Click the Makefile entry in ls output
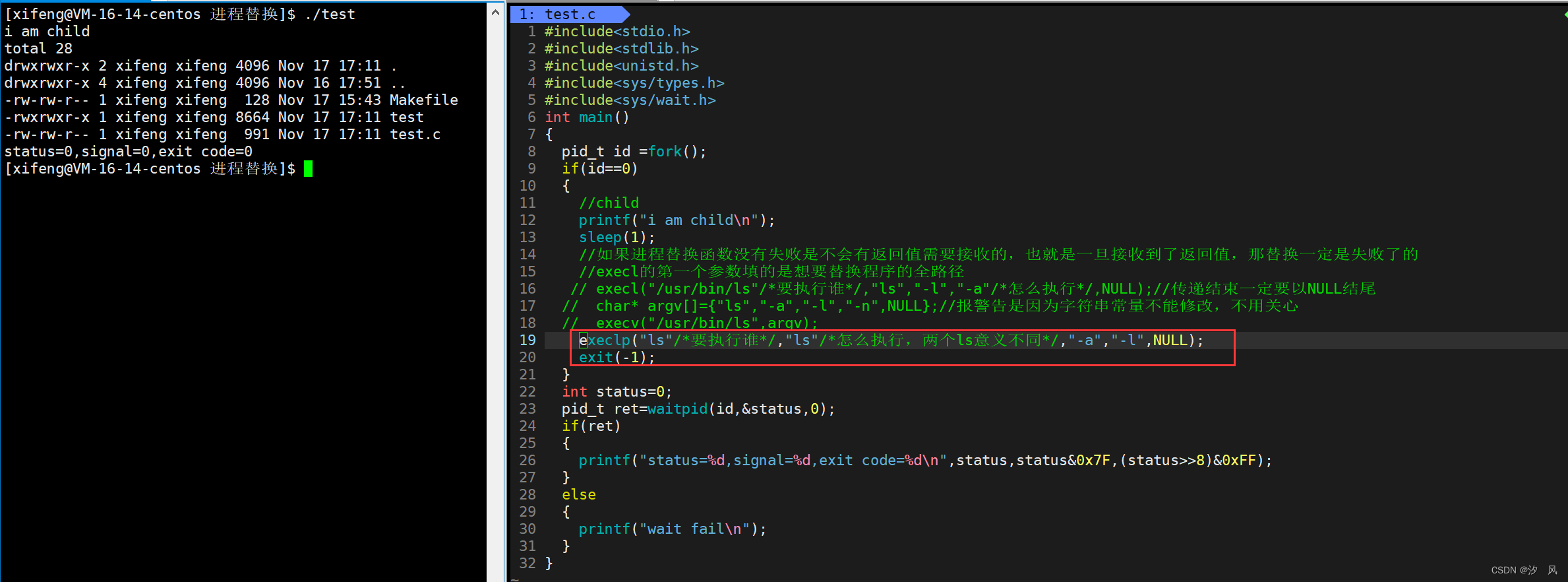Screen dimensions: 1568x582 (x=423, y=100)
